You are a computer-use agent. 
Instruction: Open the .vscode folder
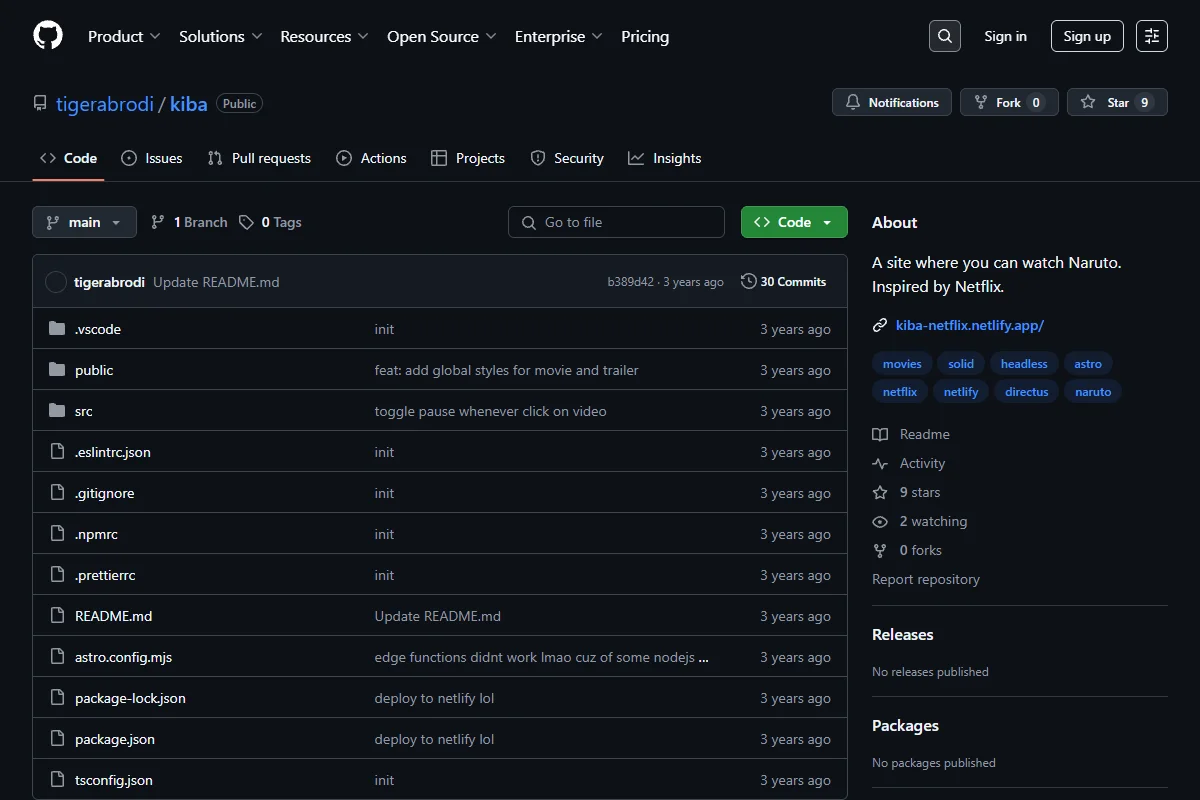[98, 329]
